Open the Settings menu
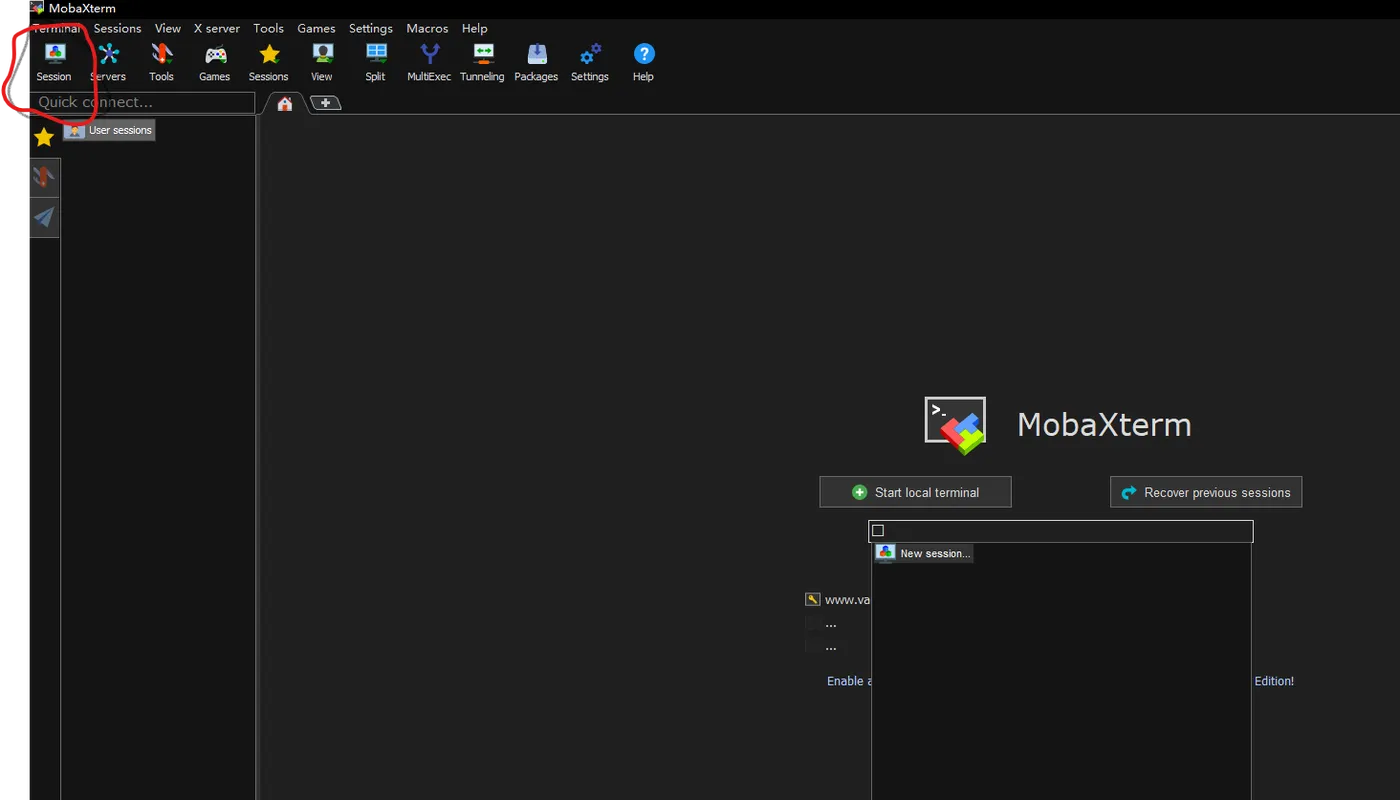 371,28
